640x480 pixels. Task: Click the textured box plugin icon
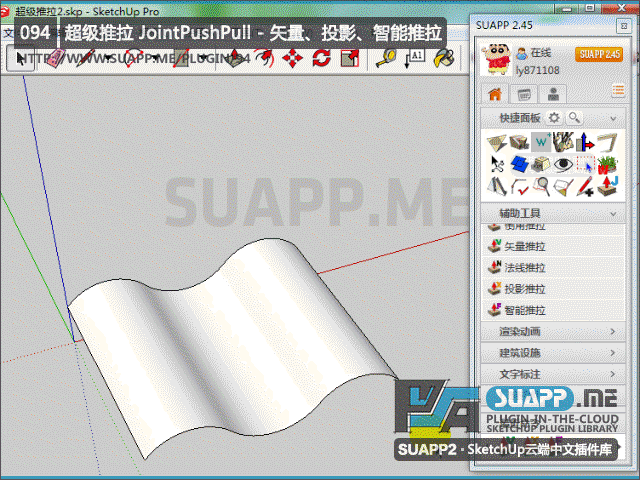click(519, 142)
